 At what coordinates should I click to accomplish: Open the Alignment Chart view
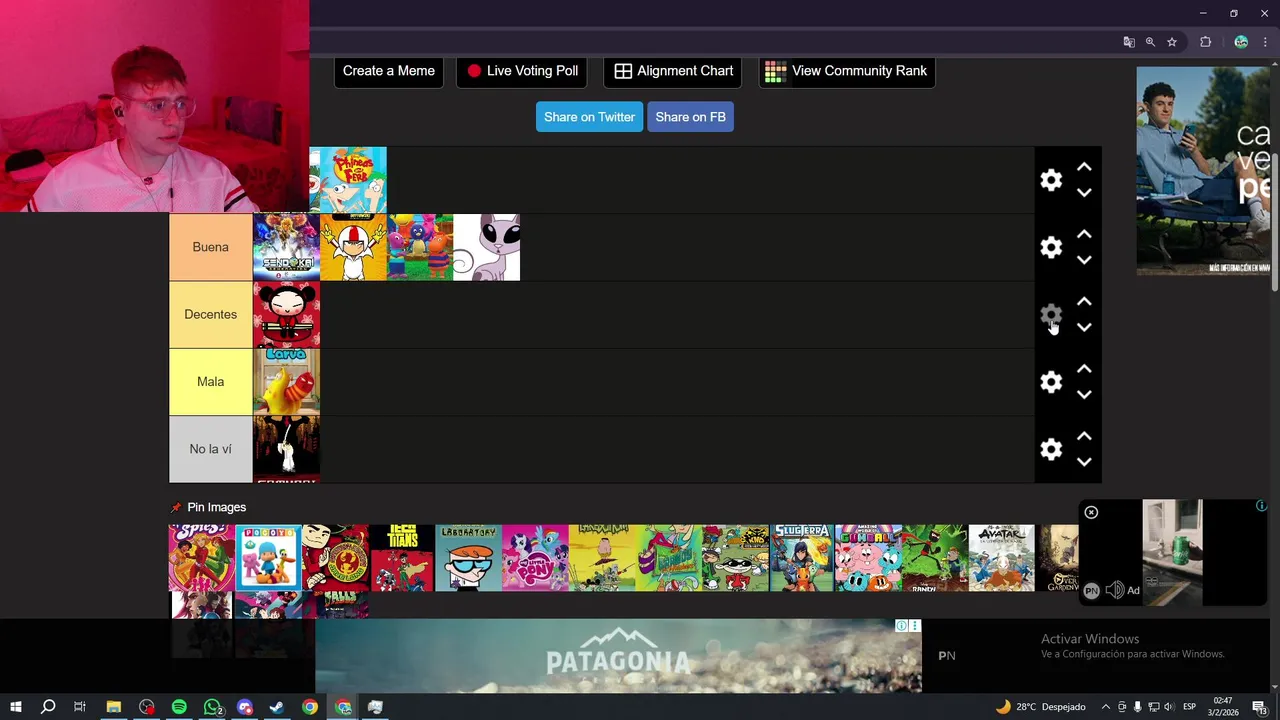point(673,71)
